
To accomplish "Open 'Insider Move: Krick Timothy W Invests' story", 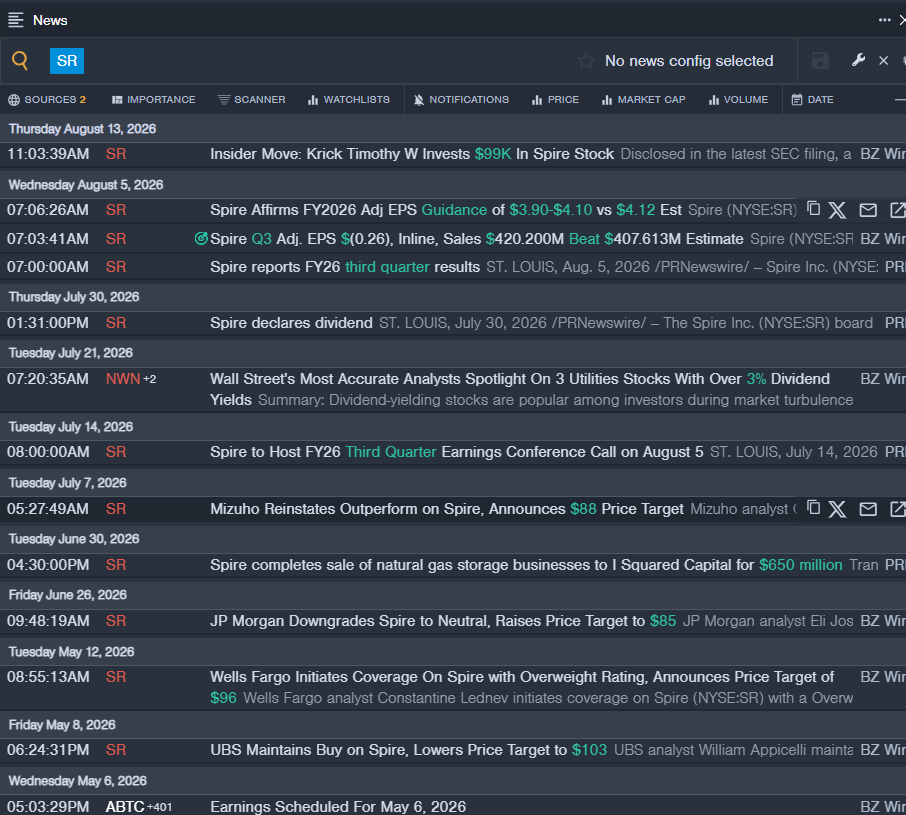I will 412,154.
